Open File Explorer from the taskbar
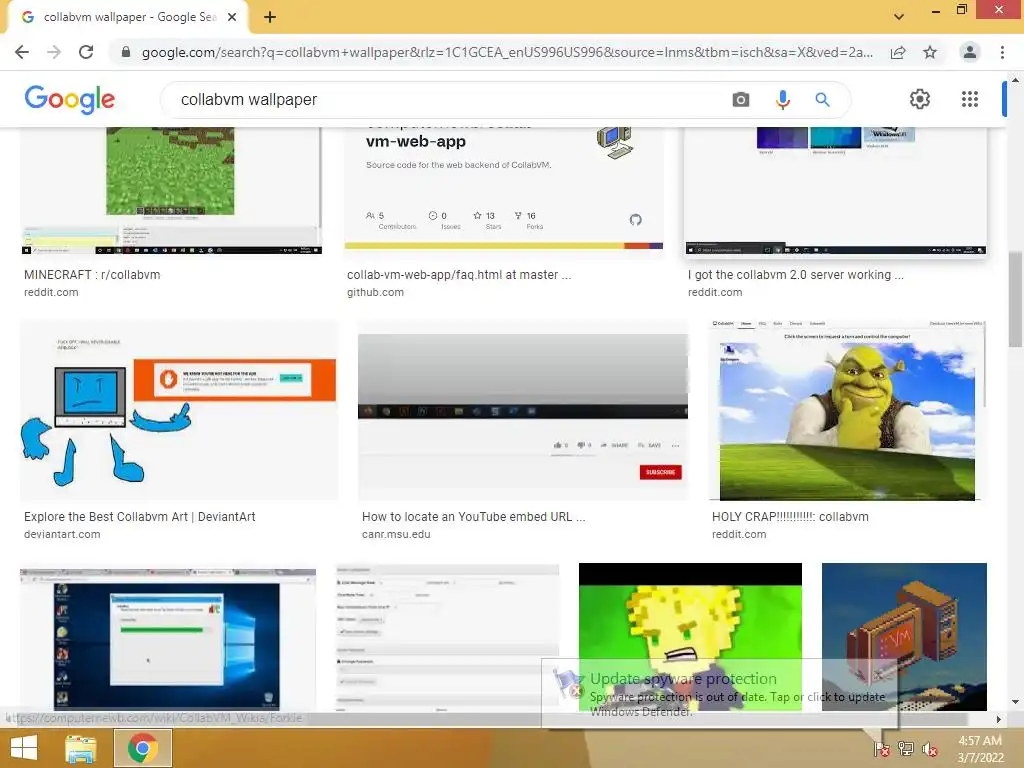This screenshot has height=768, width=1024. pyautogui.click(x=81, y=748)
